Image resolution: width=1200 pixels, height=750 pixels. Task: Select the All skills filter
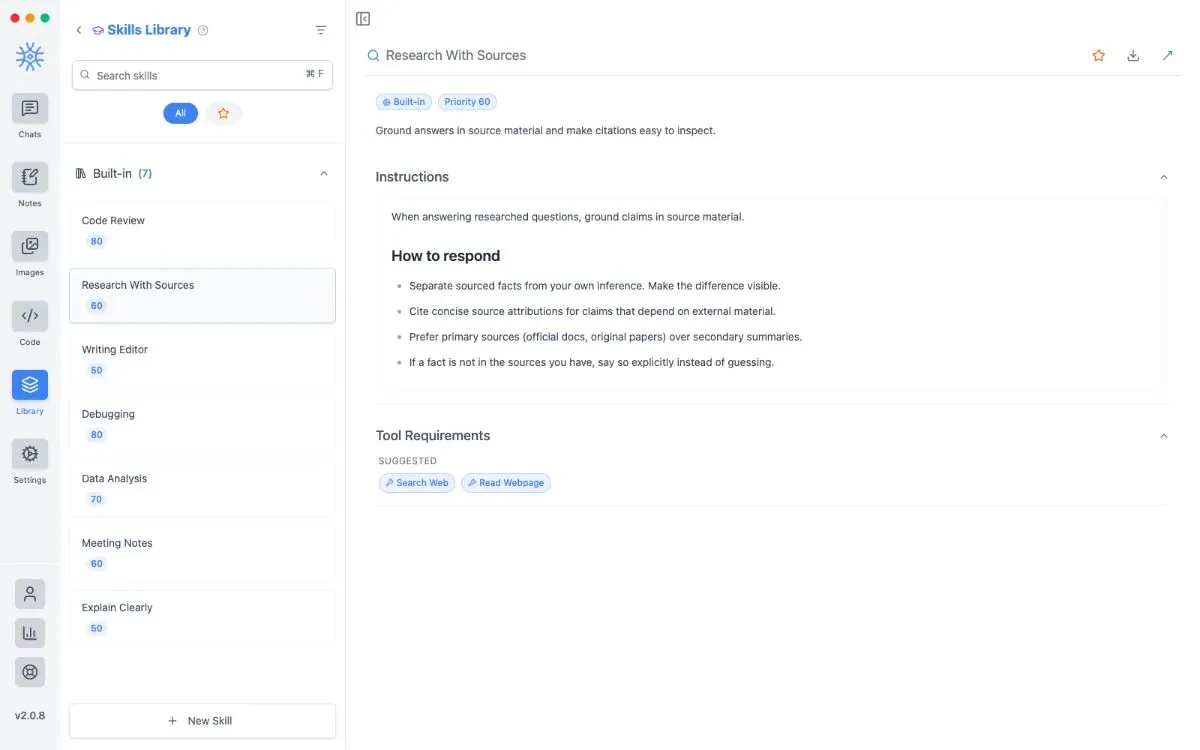(x=180, y=113)
